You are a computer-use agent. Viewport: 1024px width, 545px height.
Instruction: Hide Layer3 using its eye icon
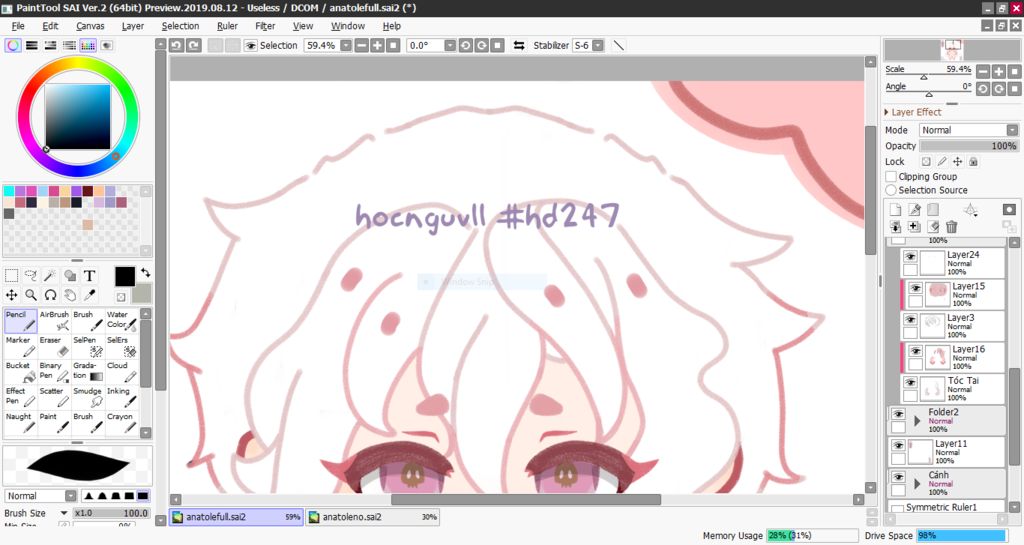point(910,319)
